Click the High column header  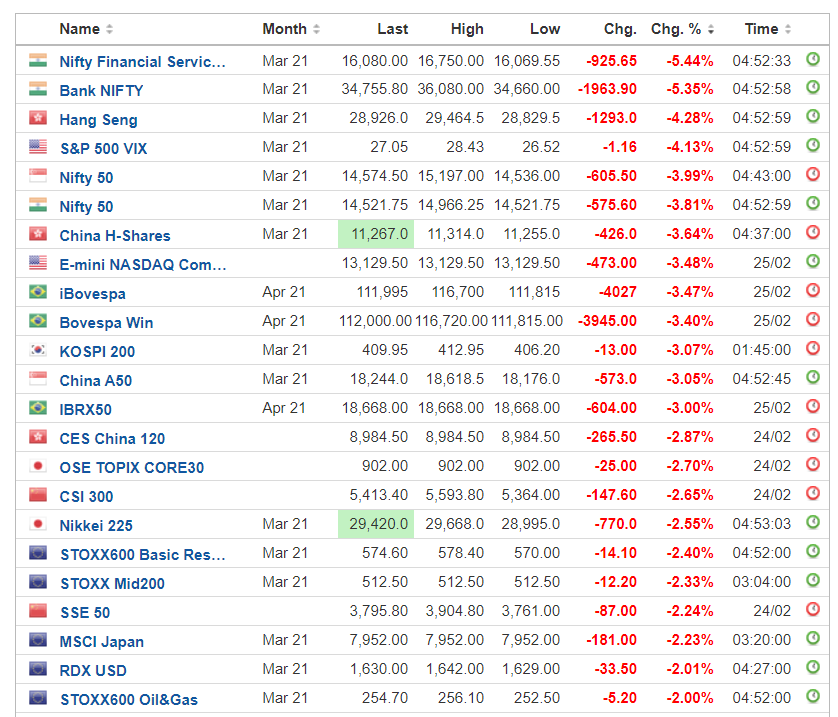467,29
